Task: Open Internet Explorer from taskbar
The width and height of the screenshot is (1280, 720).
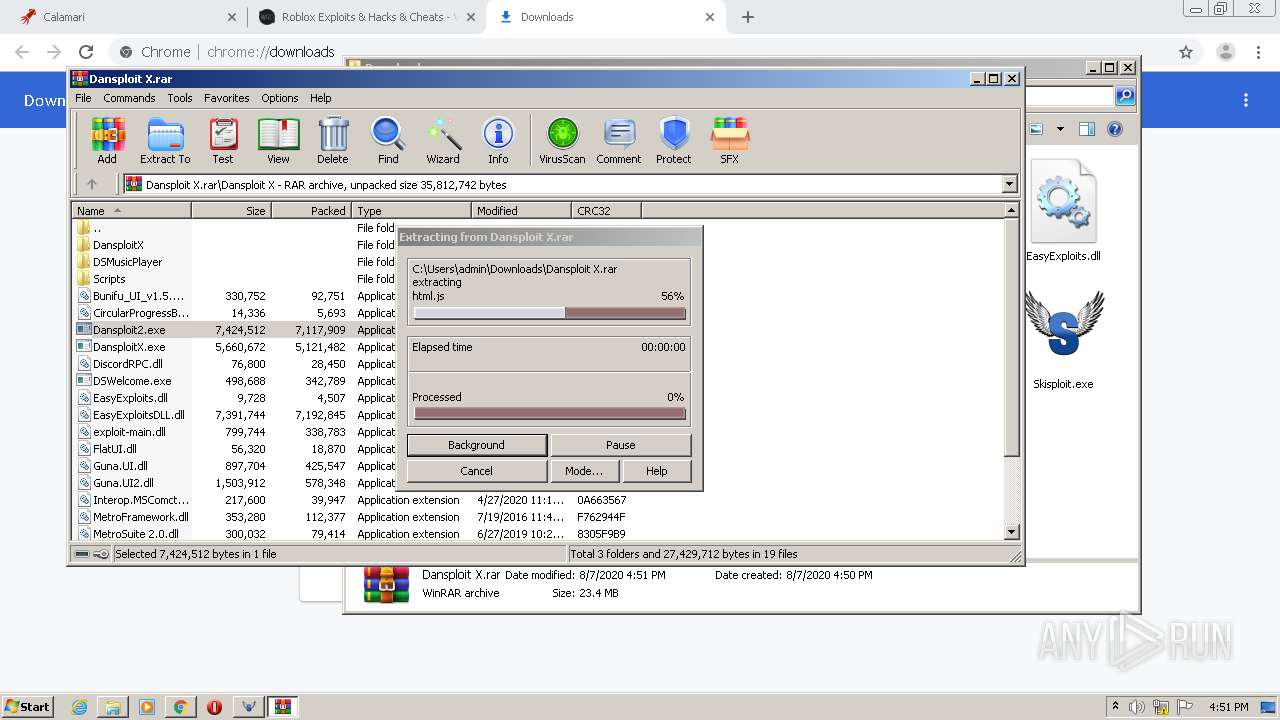Action: (x=80, y=707)
